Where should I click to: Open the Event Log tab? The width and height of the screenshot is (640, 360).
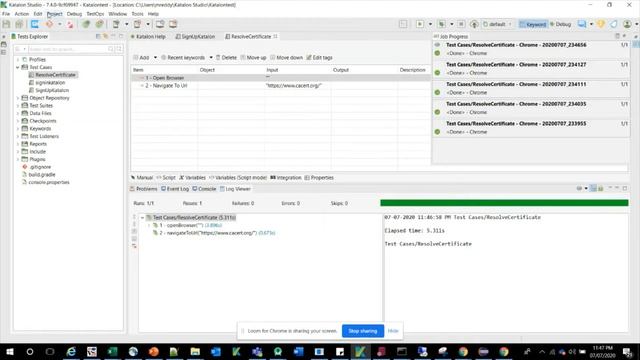click(175, 189)
